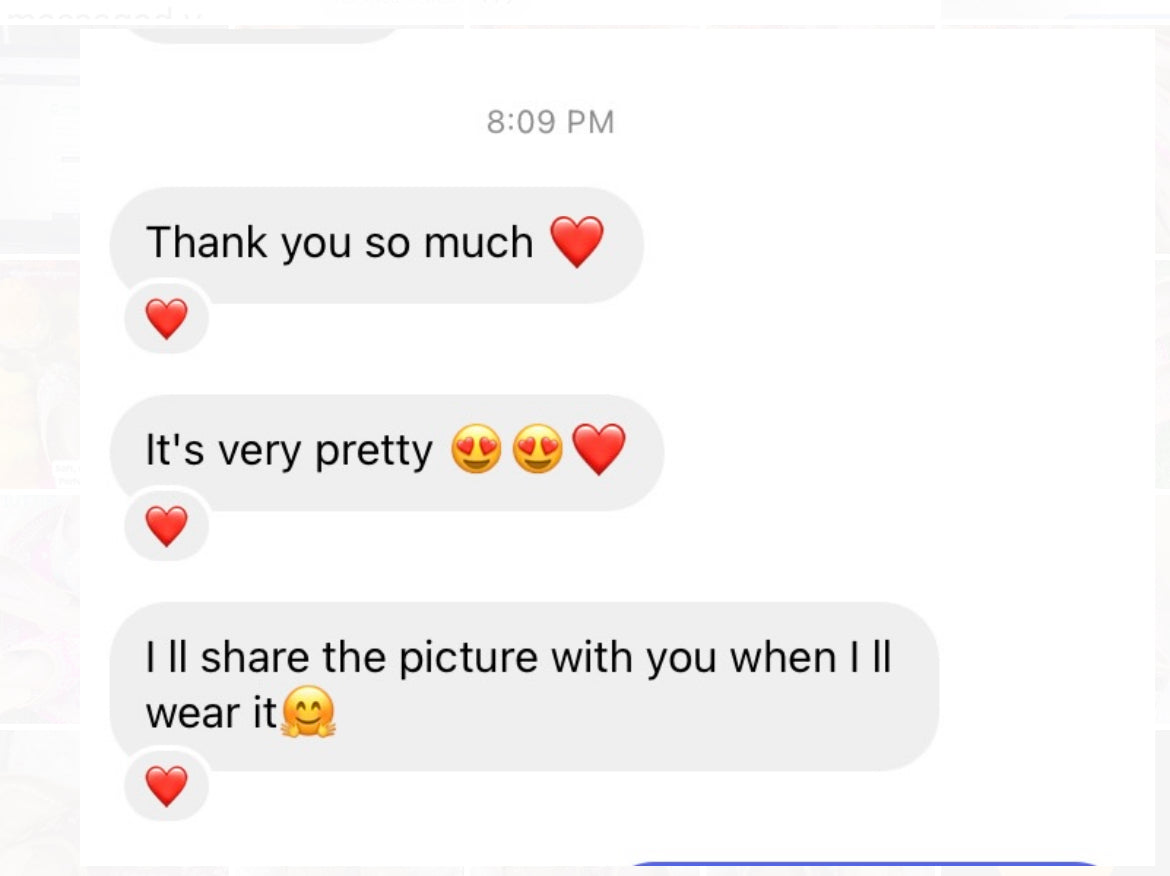Click first heart-eyes emoji in "It's very pretty"
This screenshot has height=876, width=1170.
[475, 450]
